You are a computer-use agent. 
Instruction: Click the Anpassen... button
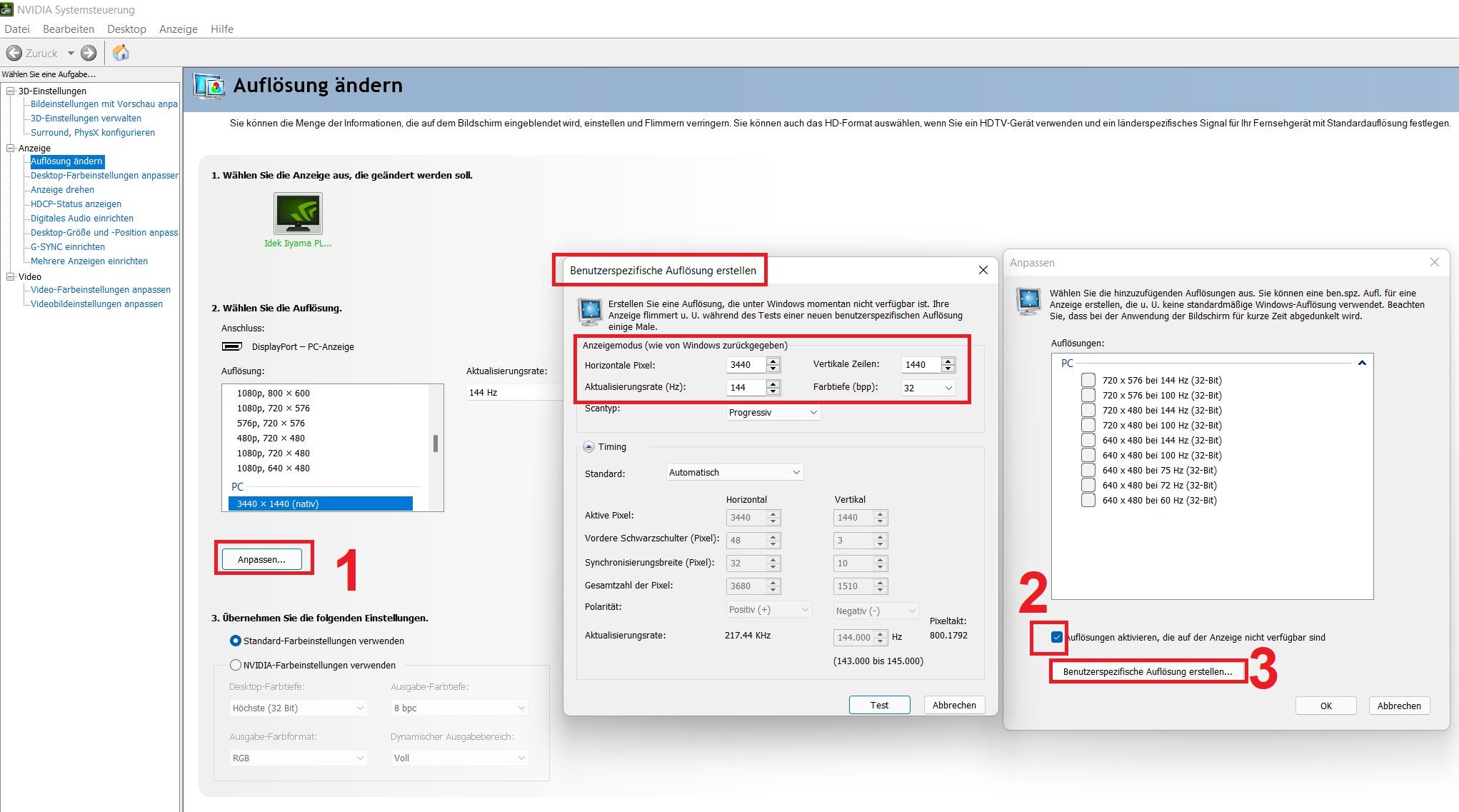pos(261,559)
